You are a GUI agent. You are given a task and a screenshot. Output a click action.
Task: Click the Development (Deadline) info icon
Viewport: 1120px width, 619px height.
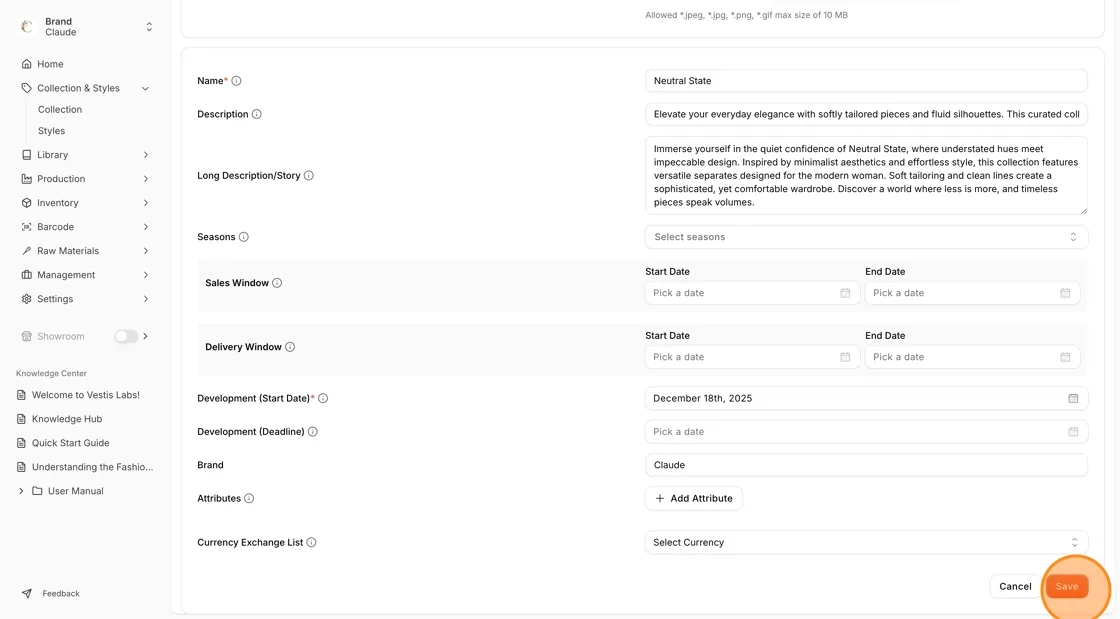[x=313, y=432]
